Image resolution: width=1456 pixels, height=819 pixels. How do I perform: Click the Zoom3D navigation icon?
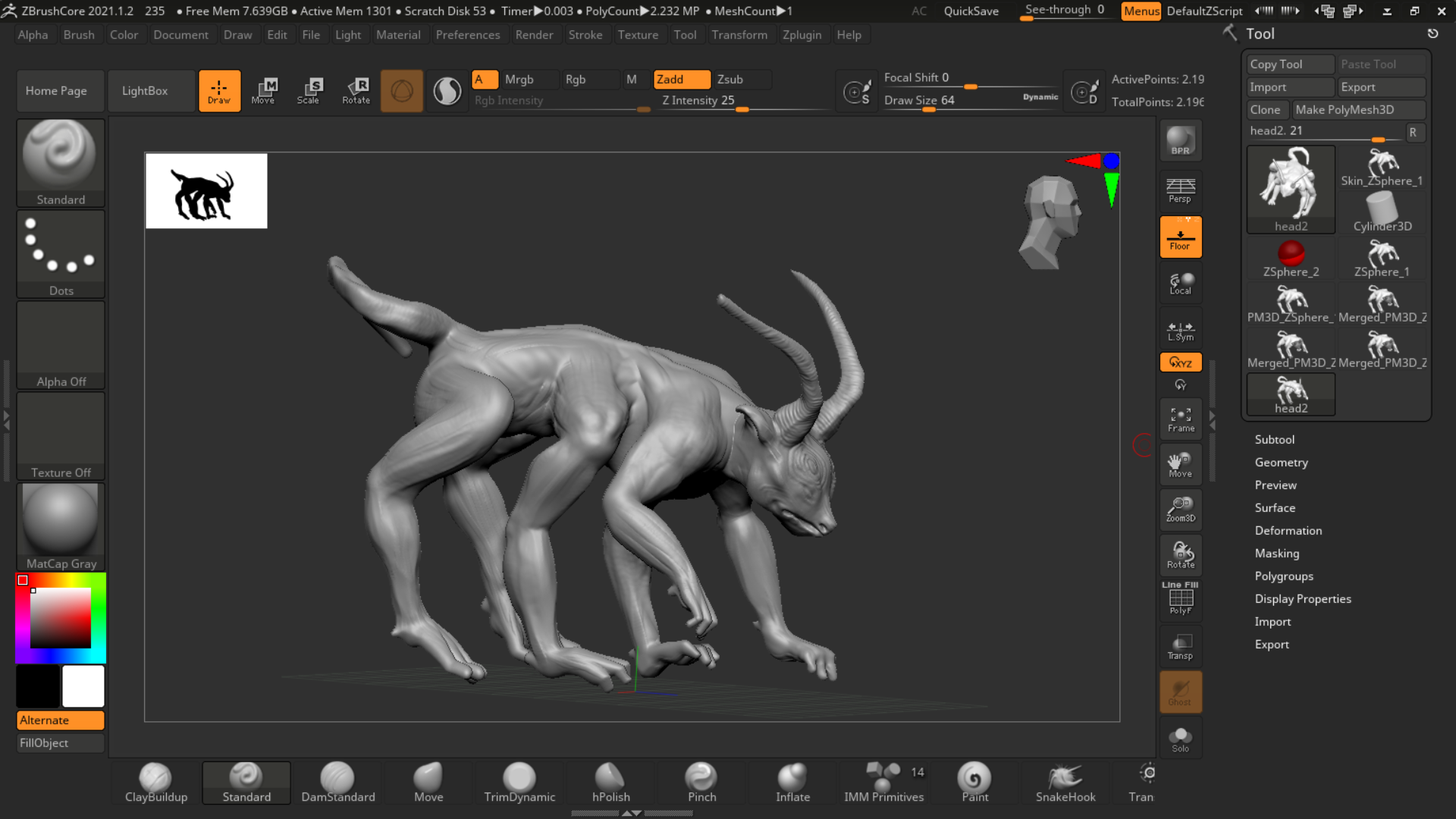click(1180, 510)
